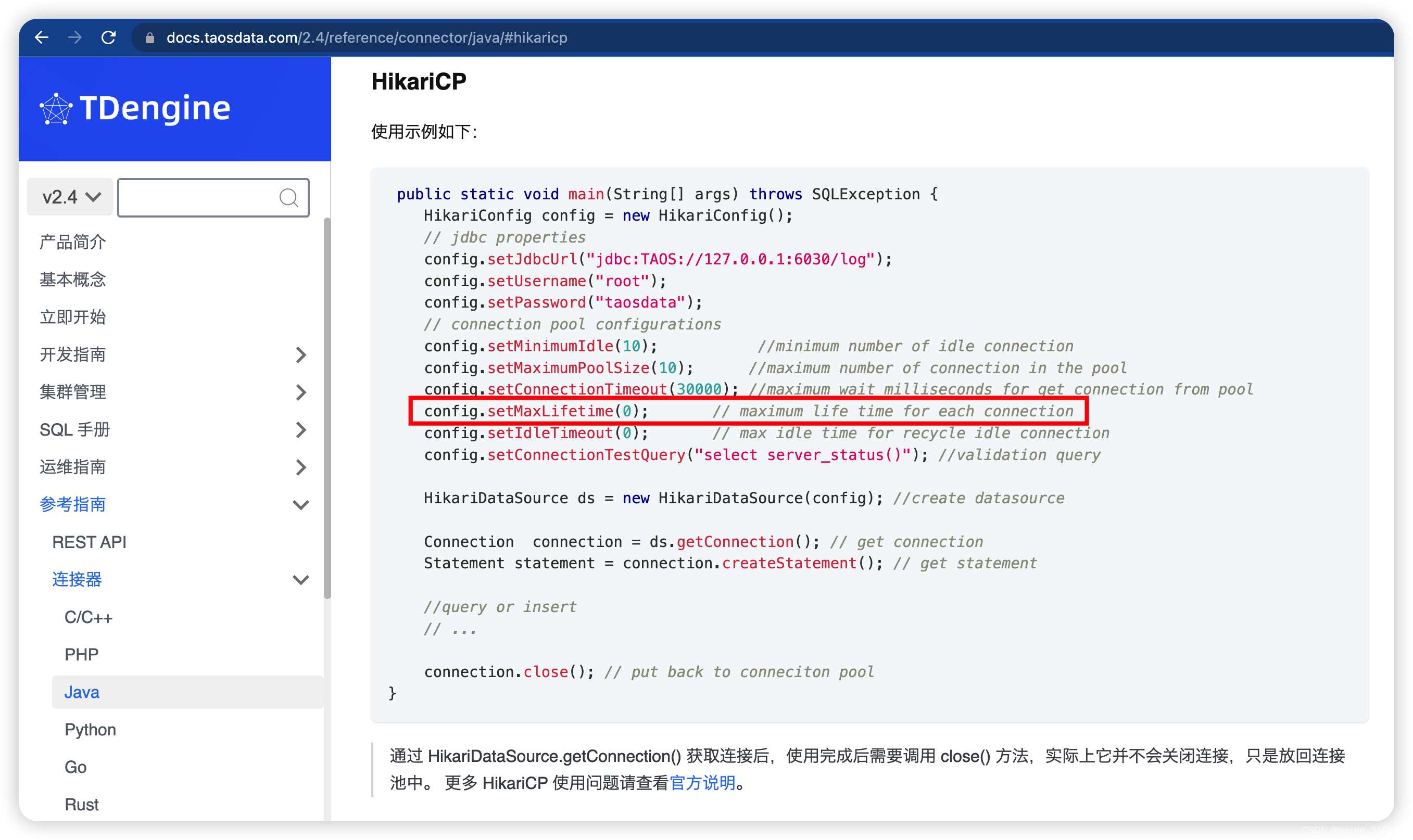Reload the page with the refresh icon
1413x840 pixels.
point(109,37)
